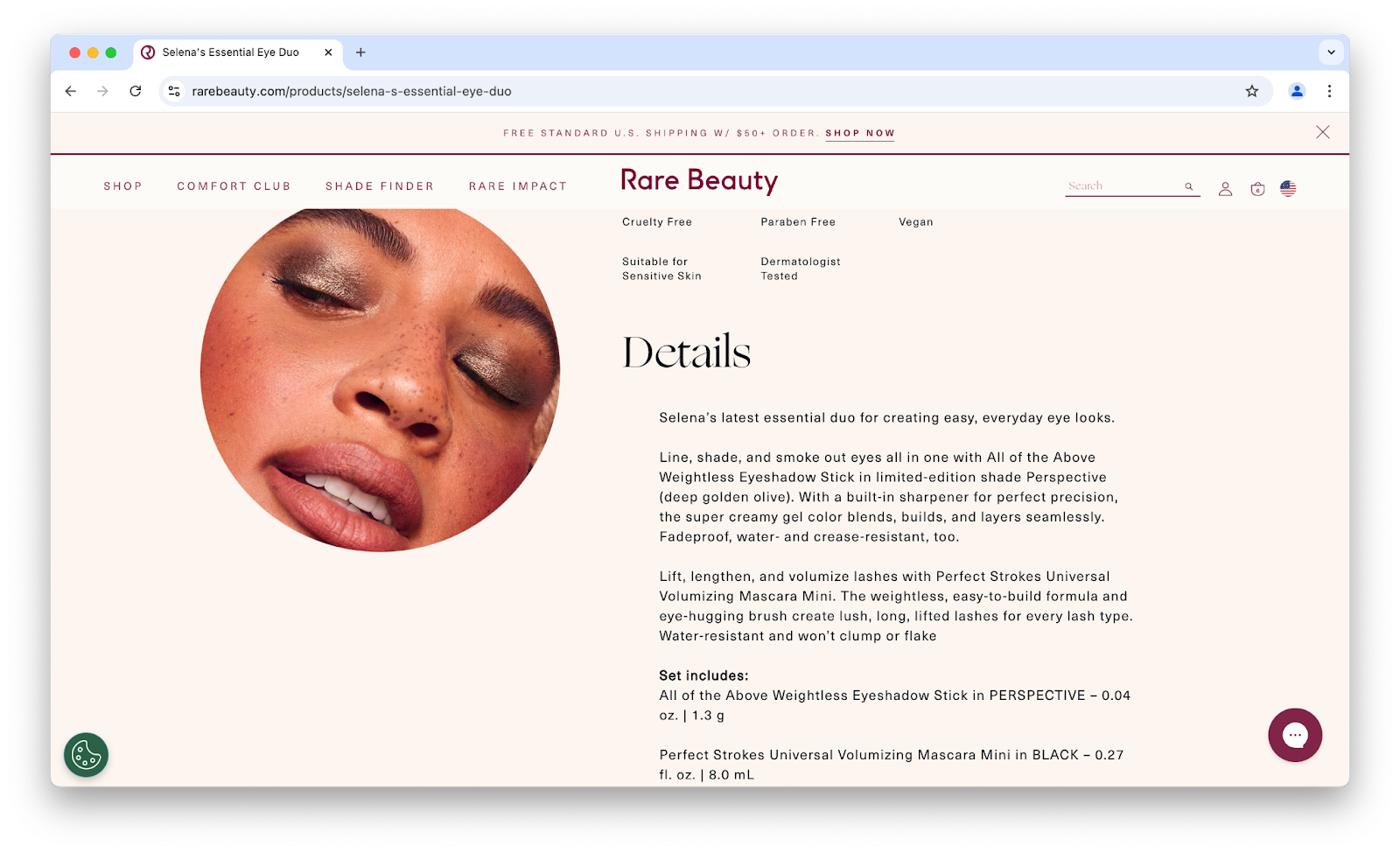The image size is (1400, 853).
Task: Click the Cruelty Free label
Action: (657, 222)
